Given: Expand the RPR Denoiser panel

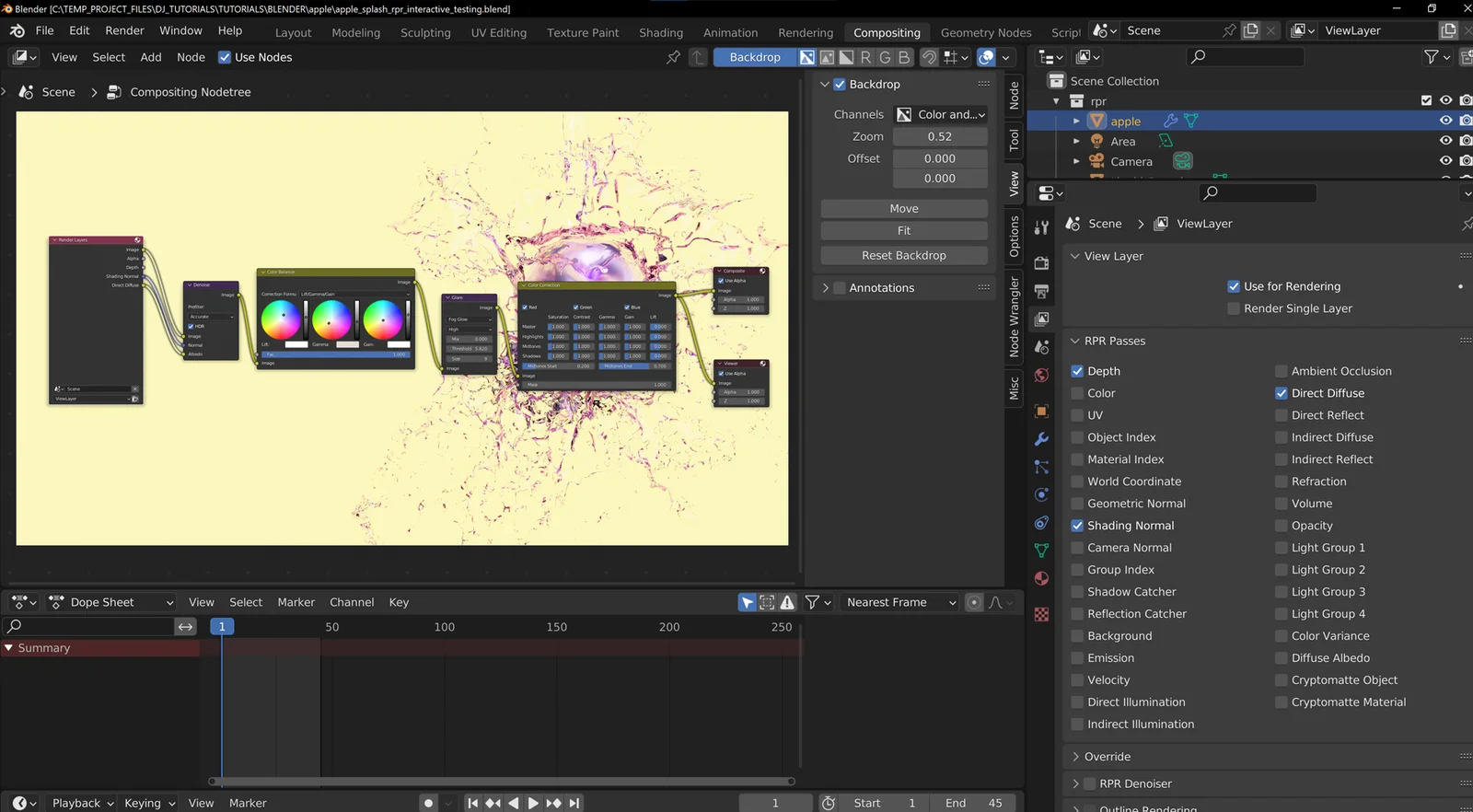Looking at the screenshot, I should pos(1075,784).
